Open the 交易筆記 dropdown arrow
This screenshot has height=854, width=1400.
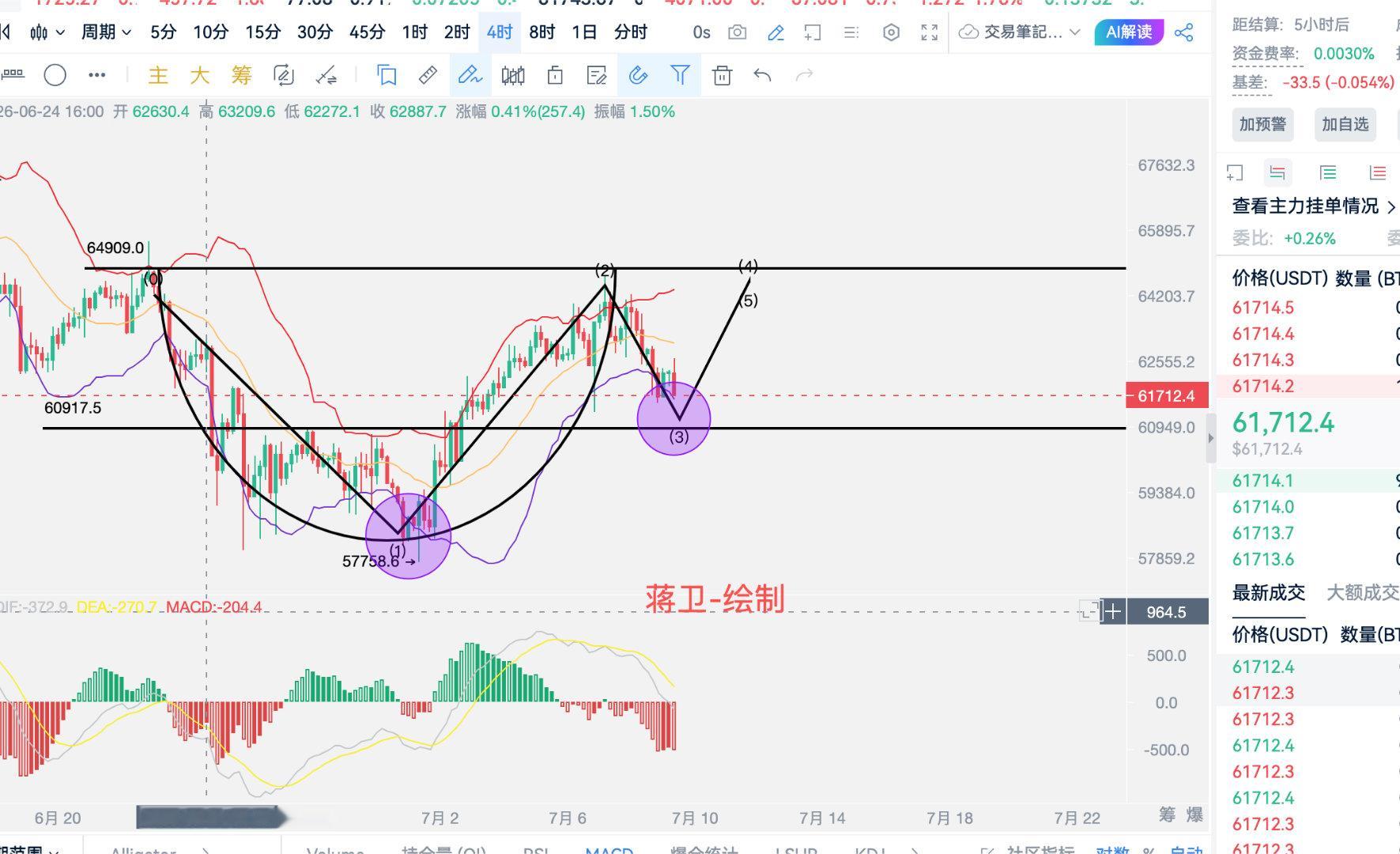point(1074,32)
